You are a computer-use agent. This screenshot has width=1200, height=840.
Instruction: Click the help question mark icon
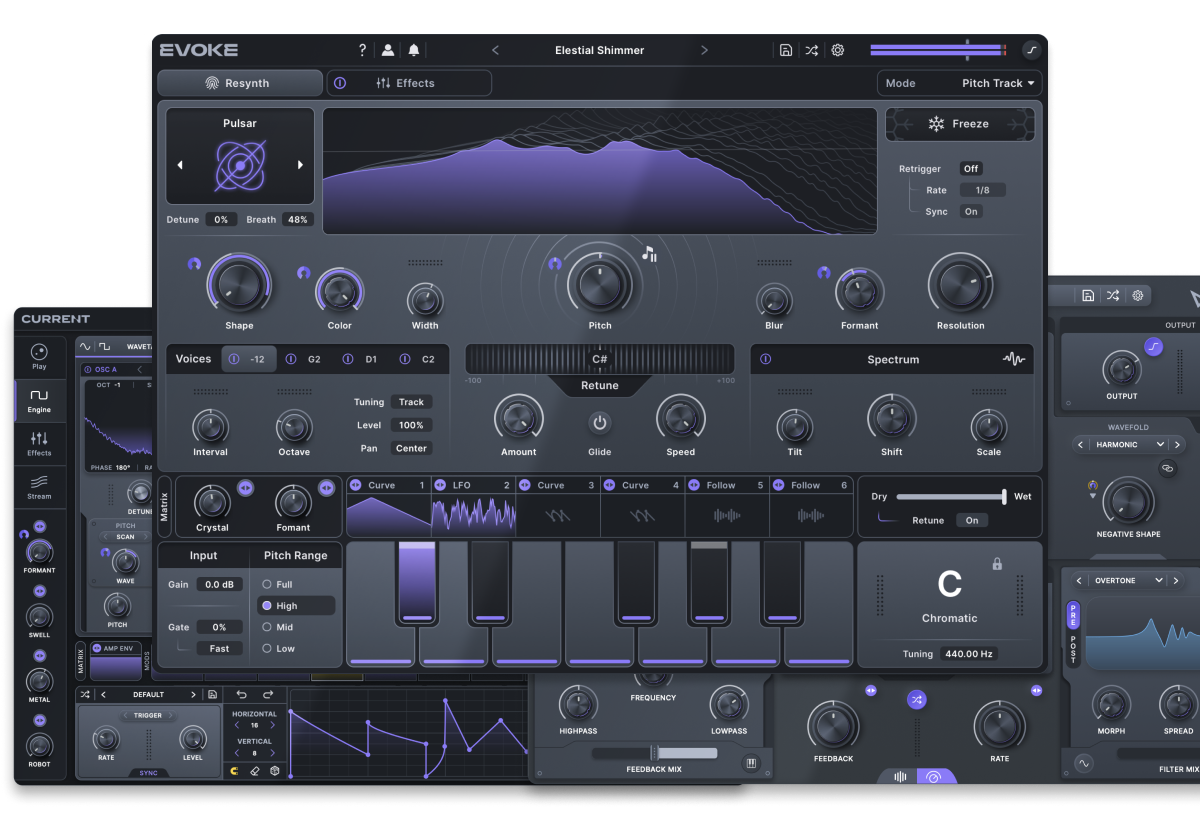(x=362, y=50)
